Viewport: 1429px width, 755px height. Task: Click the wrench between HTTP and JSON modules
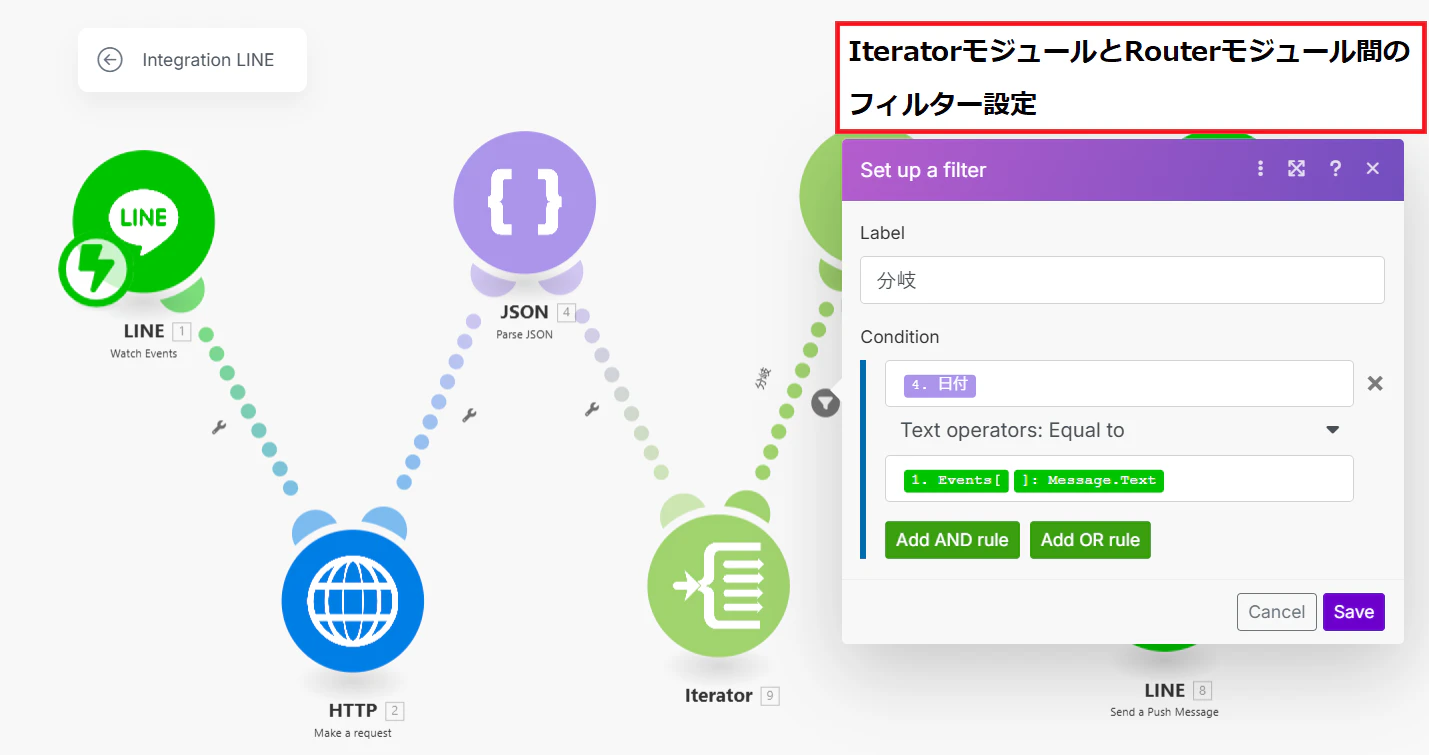click(x=468, y=414)
